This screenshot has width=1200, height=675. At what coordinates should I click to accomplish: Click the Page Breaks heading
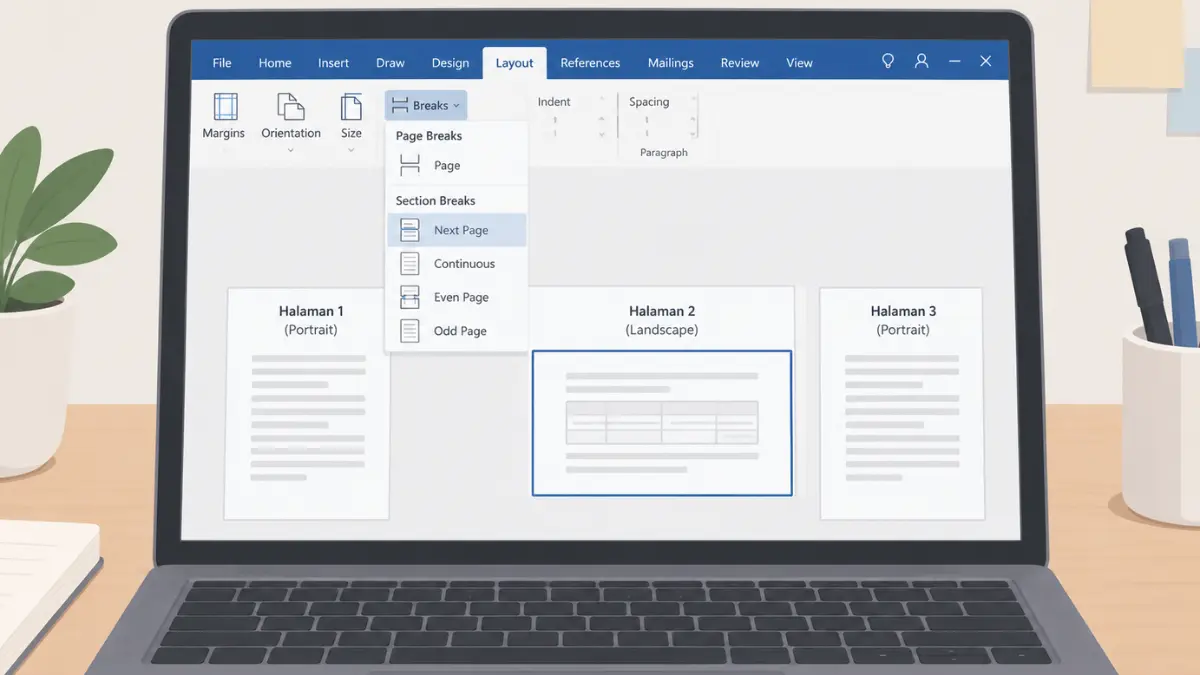tap(429, 136)
